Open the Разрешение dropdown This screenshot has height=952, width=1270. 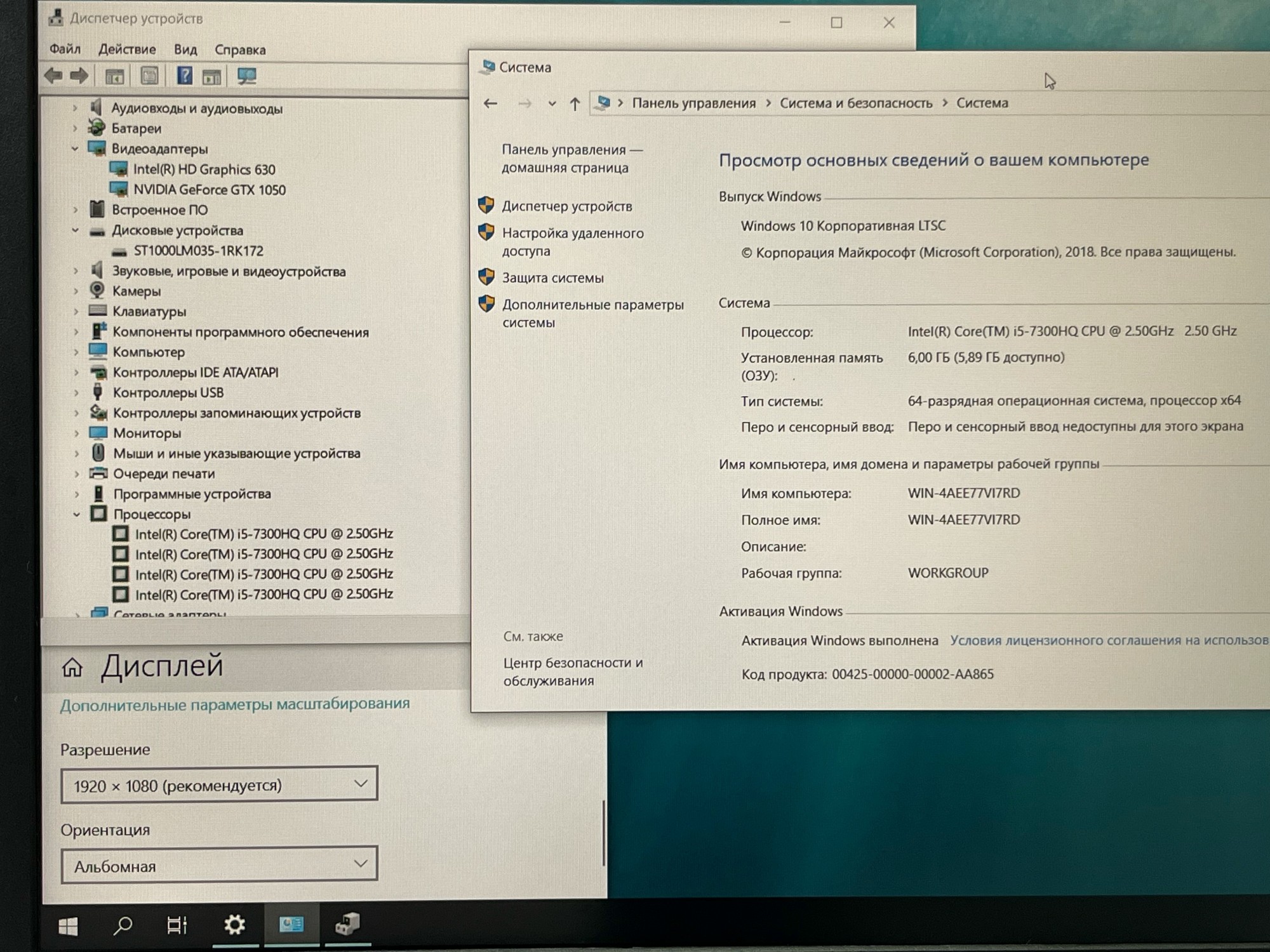pos(219,784)
